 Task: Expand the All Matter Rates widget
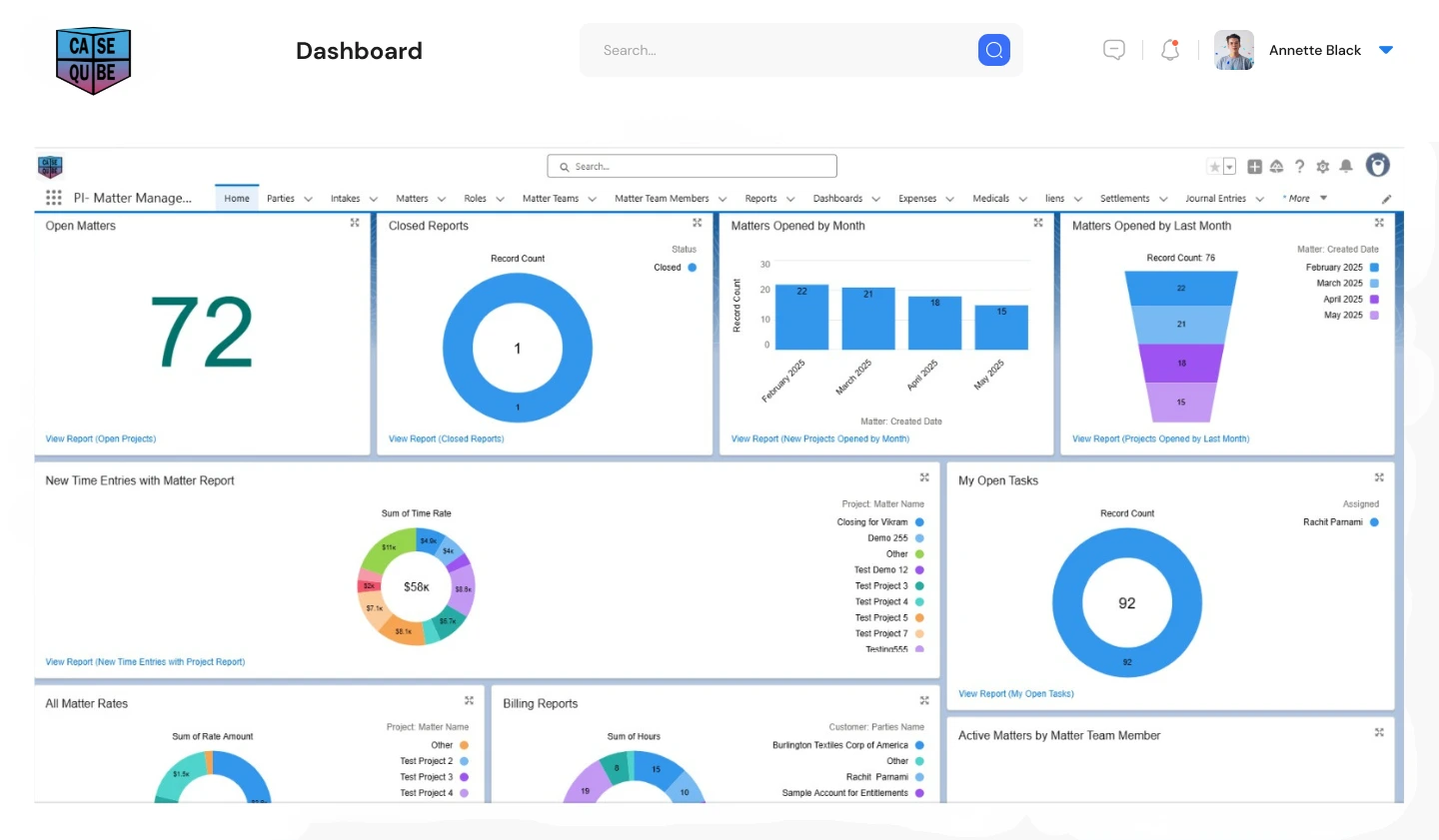tap(469, 700)
